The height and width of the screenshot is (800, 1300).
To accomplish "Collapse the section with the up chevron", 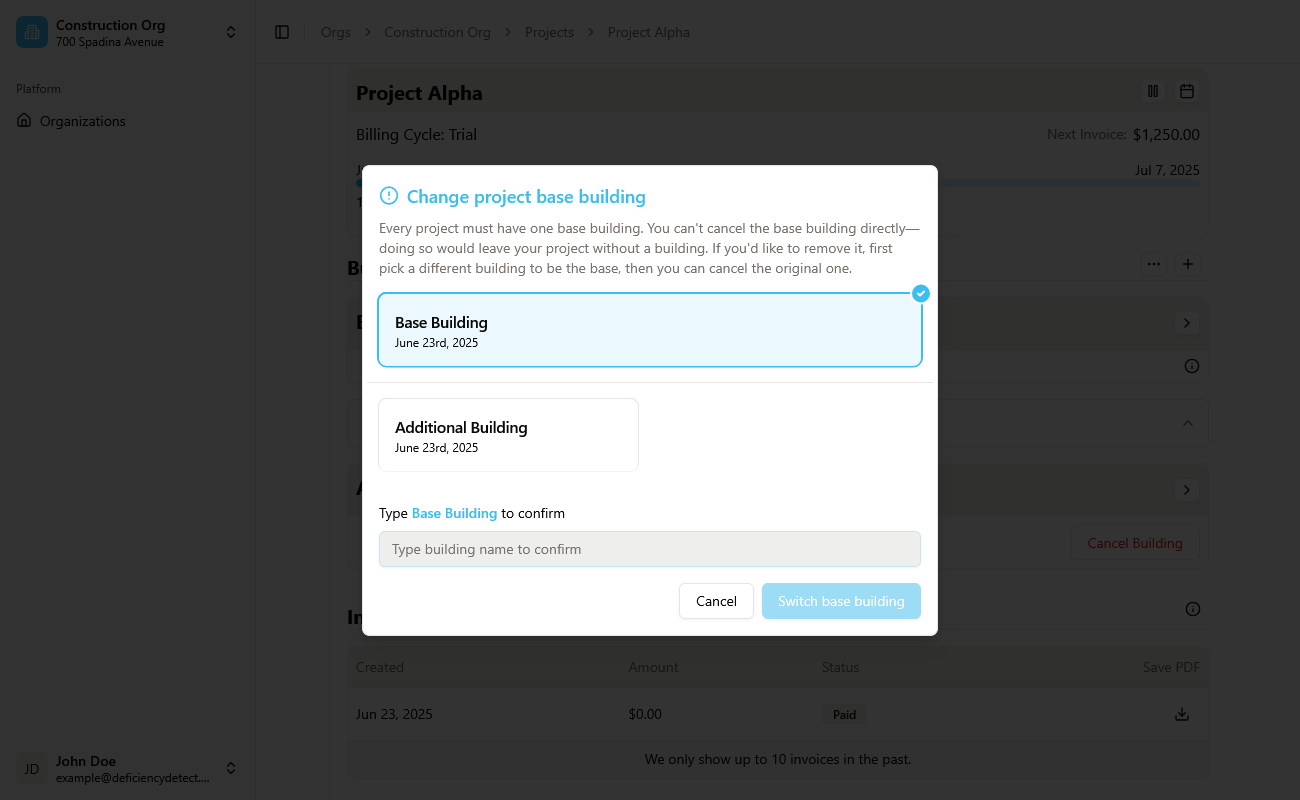I will 1188,423.
